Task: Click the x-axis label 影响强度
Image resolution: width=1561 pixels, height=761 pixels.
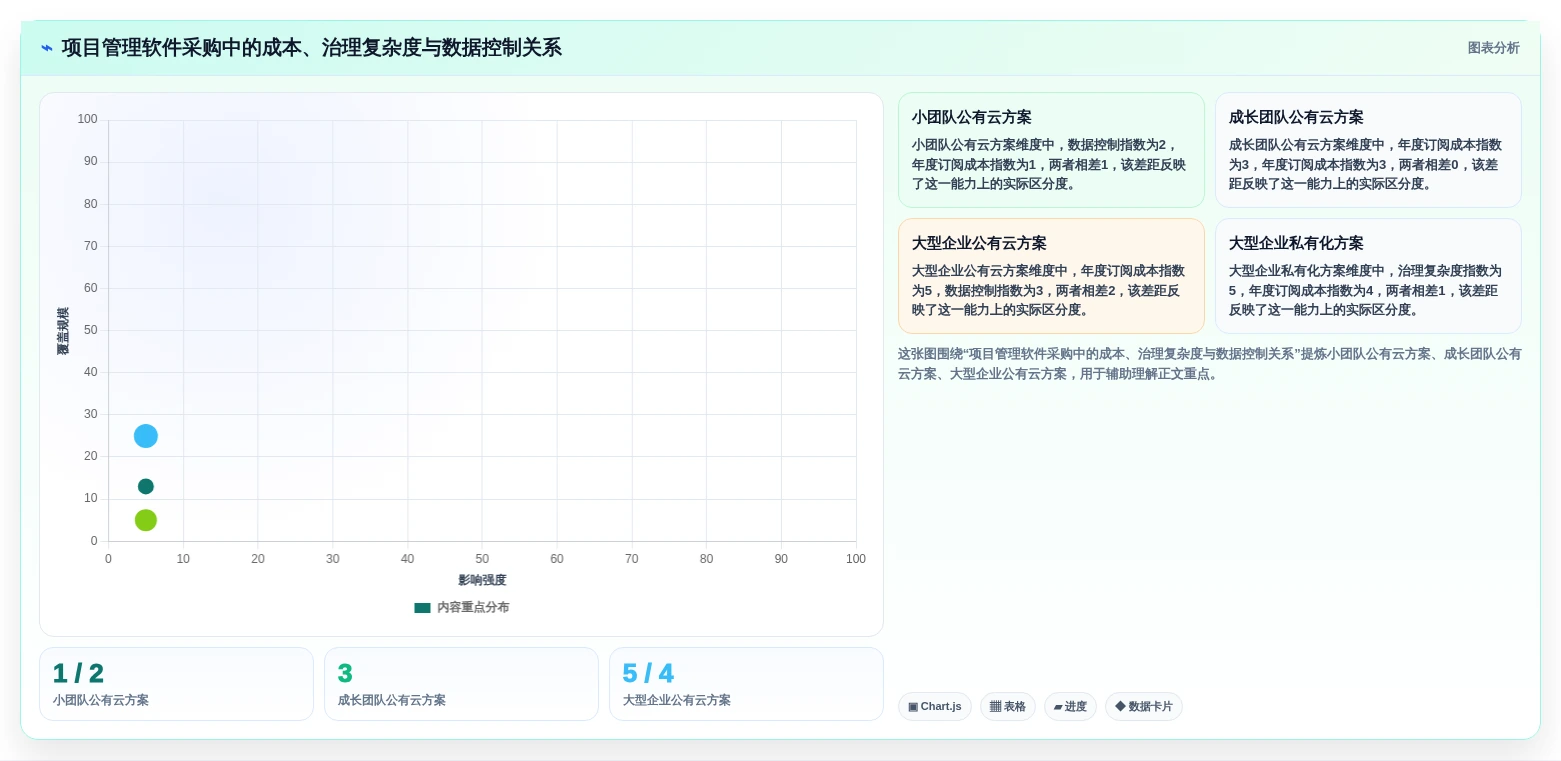Action: [x=482, y=580]
